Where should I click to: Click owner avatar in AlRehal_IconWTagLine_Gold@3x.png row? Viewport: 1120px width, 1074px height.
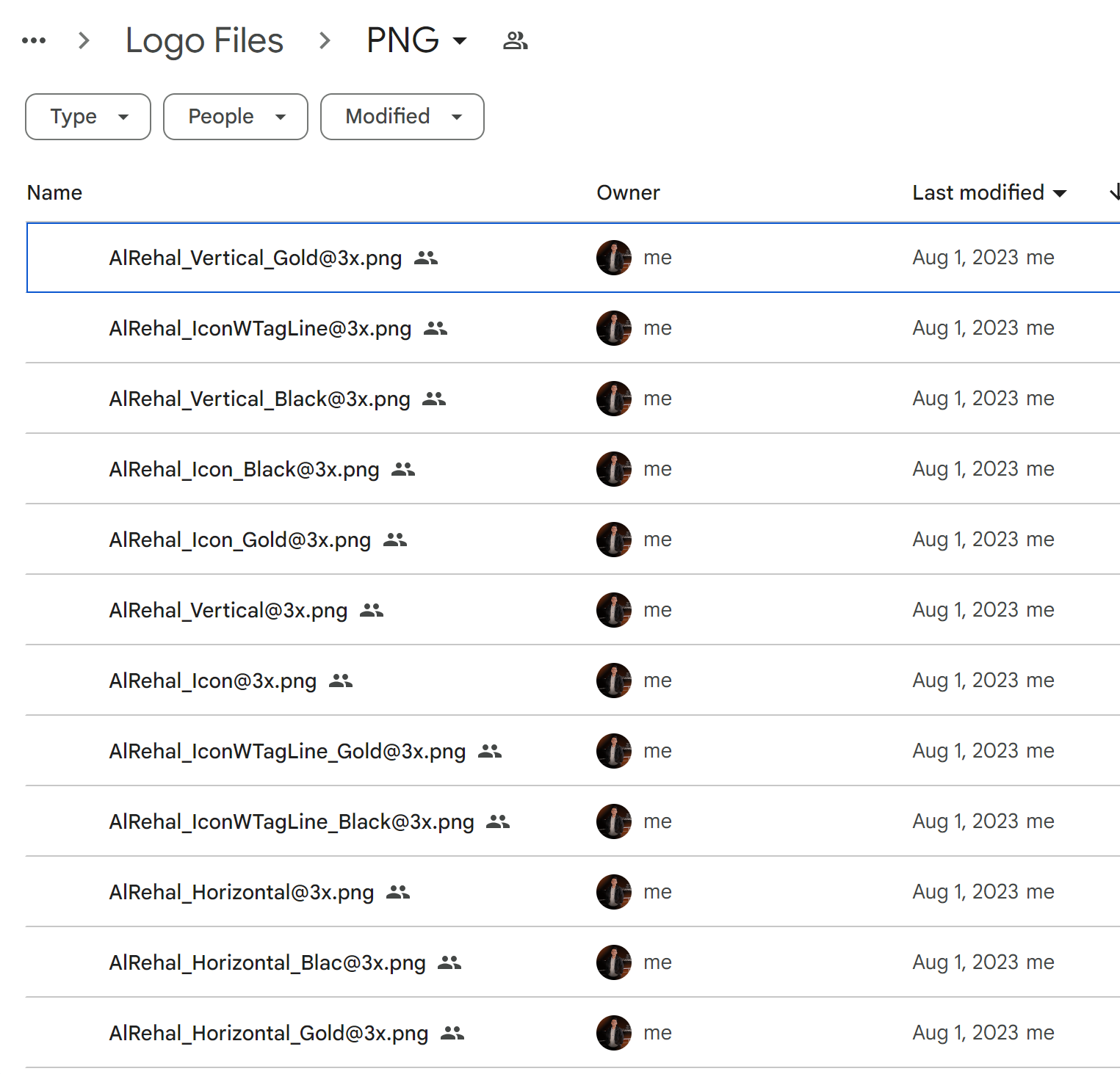(x=614, y=751)
